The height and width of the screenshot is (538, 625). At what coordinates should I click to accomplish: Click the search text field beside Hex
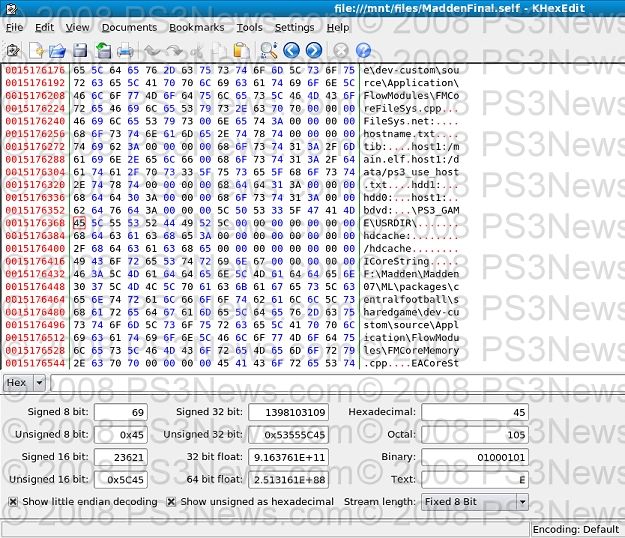(x=337, y=383)
